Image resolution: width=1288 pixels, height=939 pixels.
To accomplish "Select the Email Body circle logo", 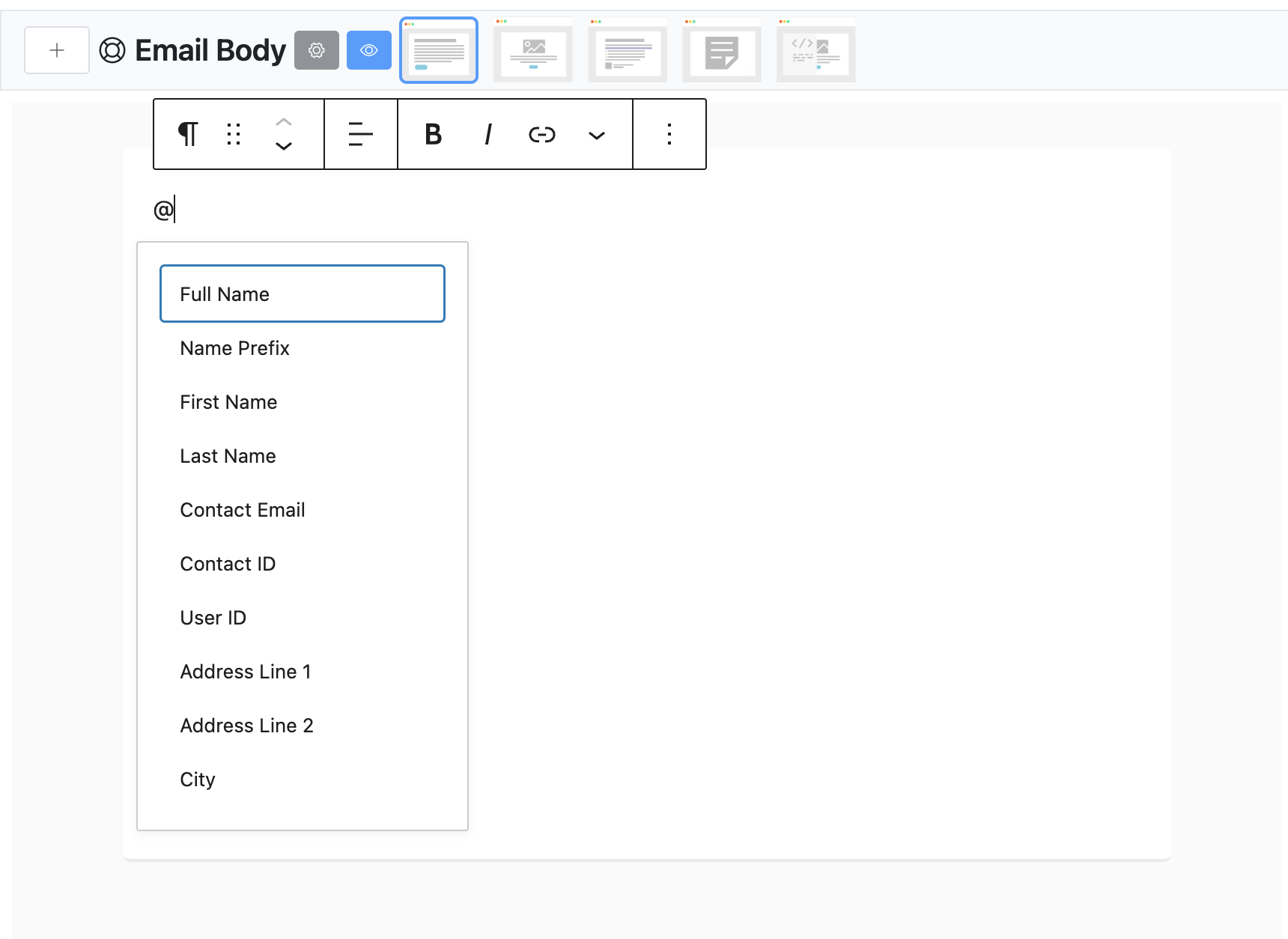I will (x=112, y=50).
